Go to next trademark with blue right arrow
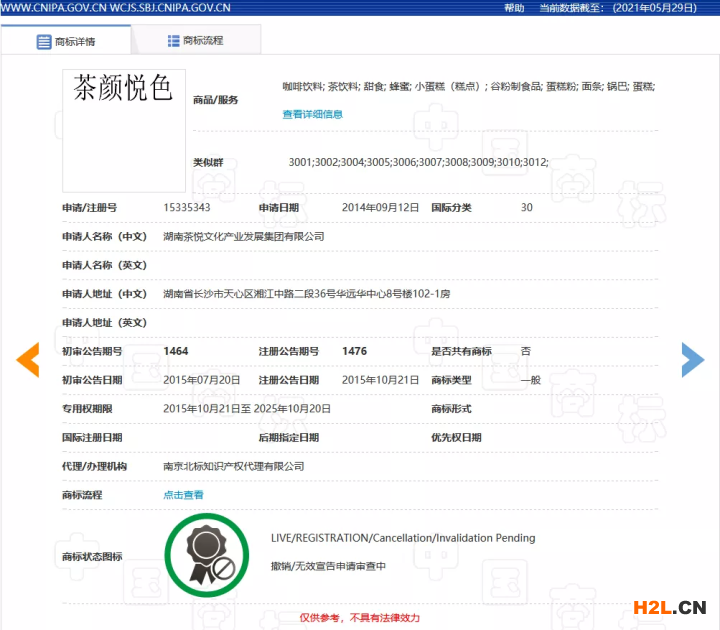This screenshot has width=720, height=630. 693,360
